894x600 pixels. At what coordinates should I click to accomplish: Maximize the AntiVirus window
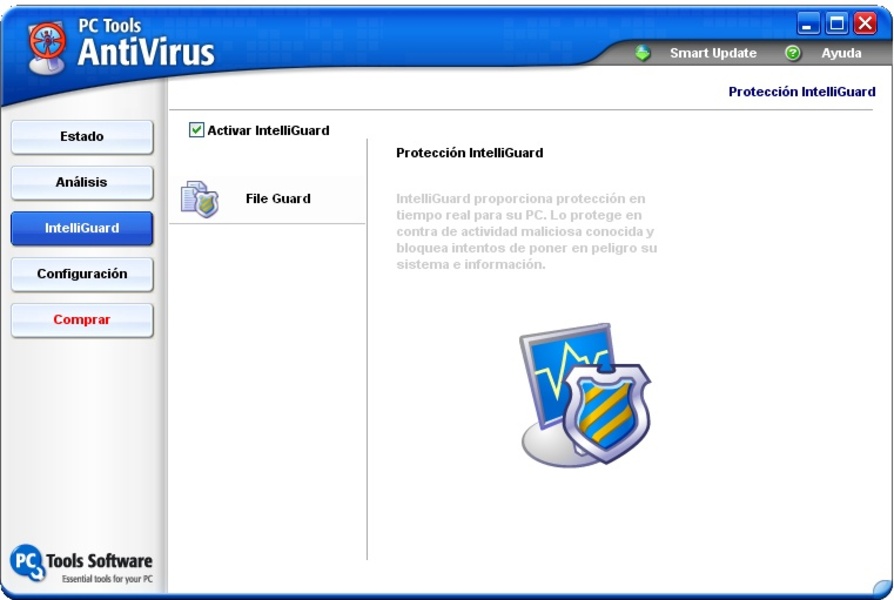tap(836, 24)
